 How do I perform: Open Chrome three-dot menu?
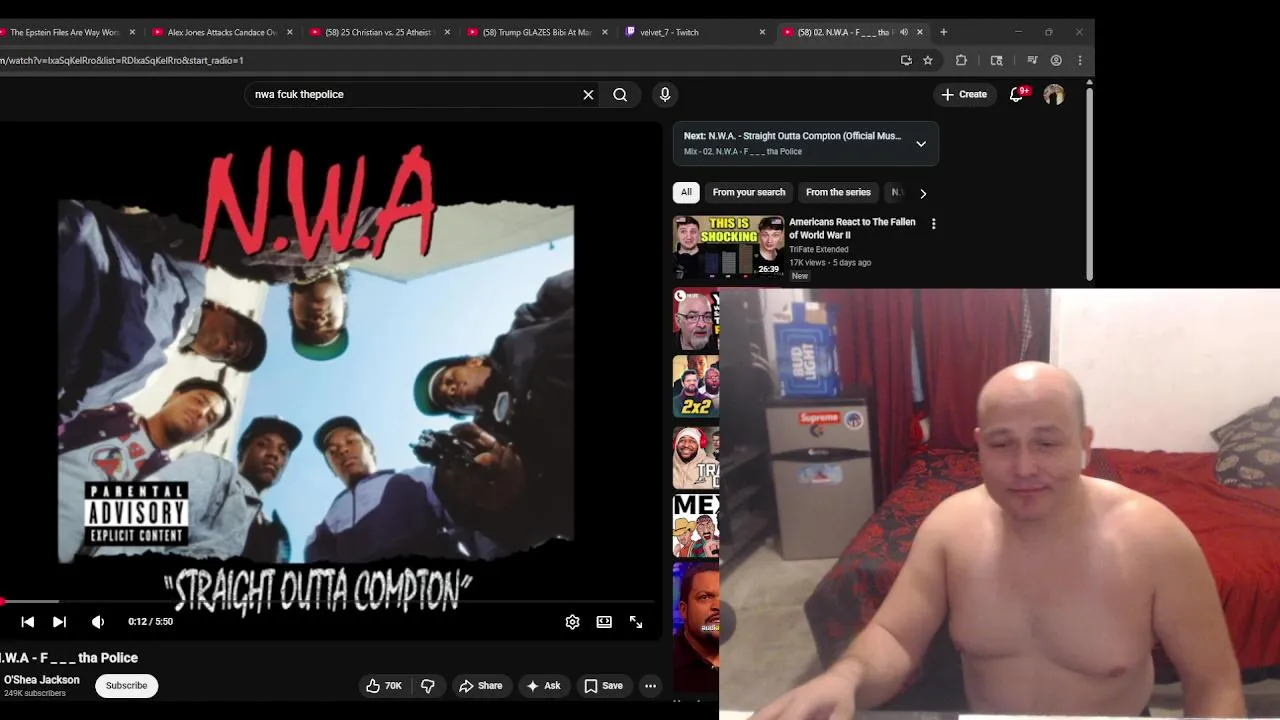(1080, 60)
